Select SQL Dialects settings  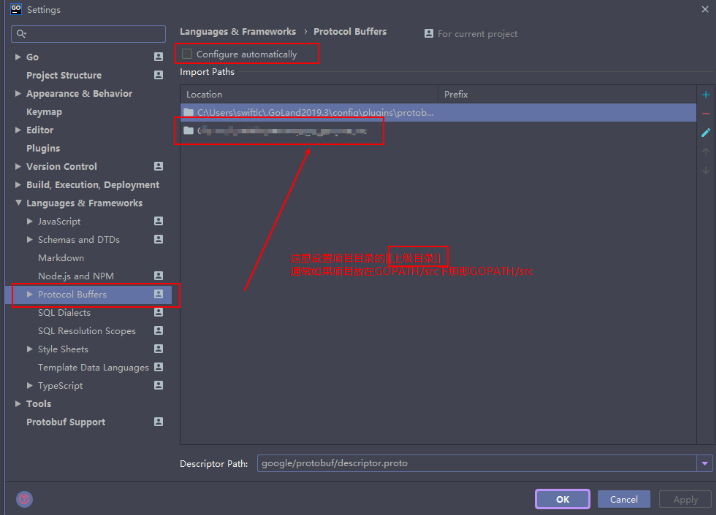pos(64,313)
